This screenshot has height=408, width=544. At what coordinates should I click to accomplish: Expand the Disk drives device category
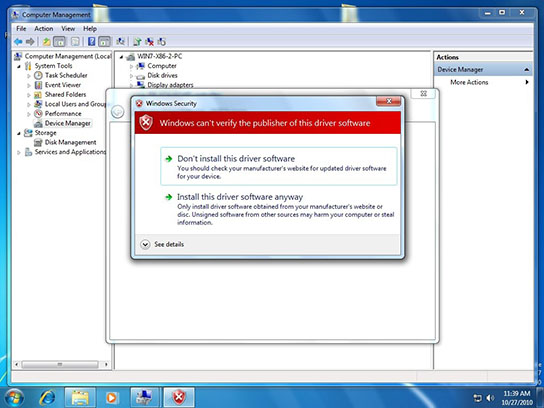(x=131, y=76)
